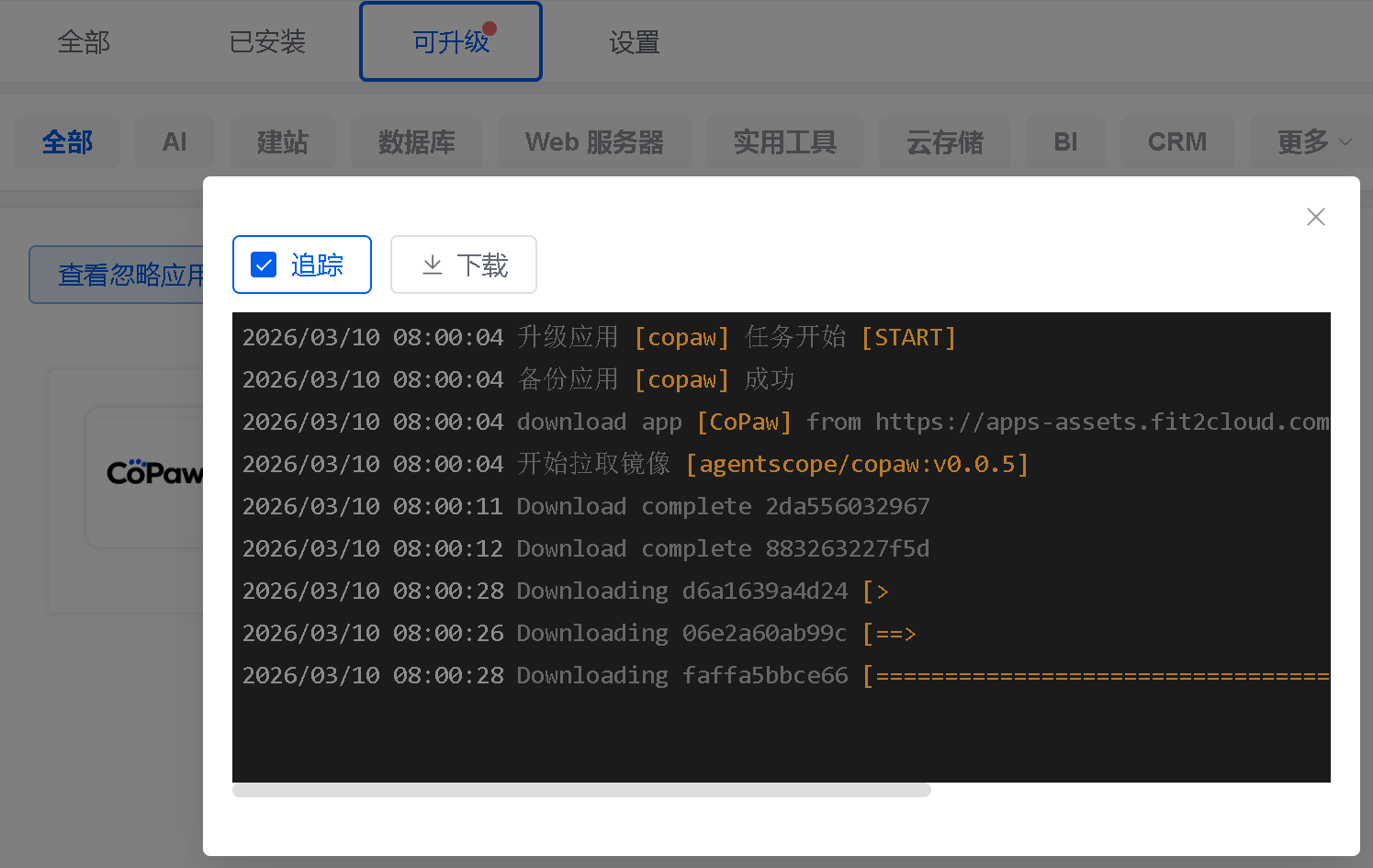Image resolution: width=1373 pixels, height=868 pixels.
Task: Select the Web 服务器 category filter
Action: (x=594, y=142)
